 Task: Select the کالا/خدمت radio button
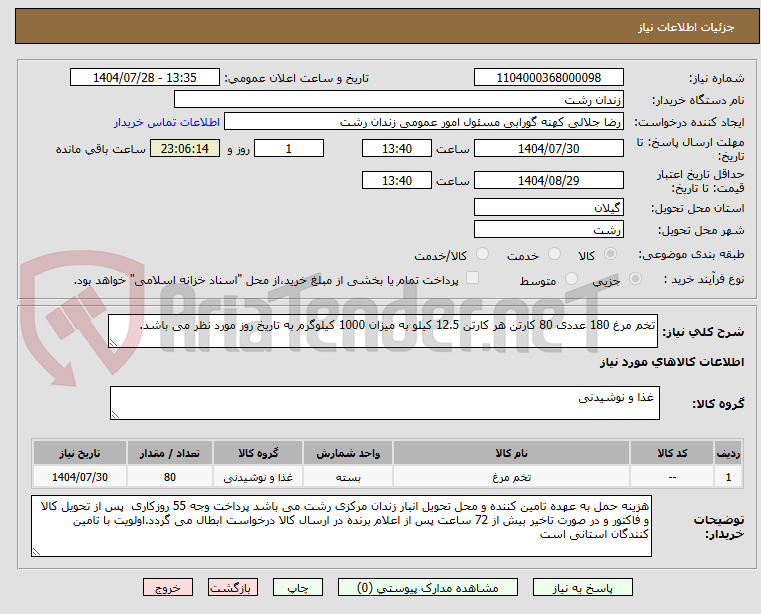click(482, 254)
